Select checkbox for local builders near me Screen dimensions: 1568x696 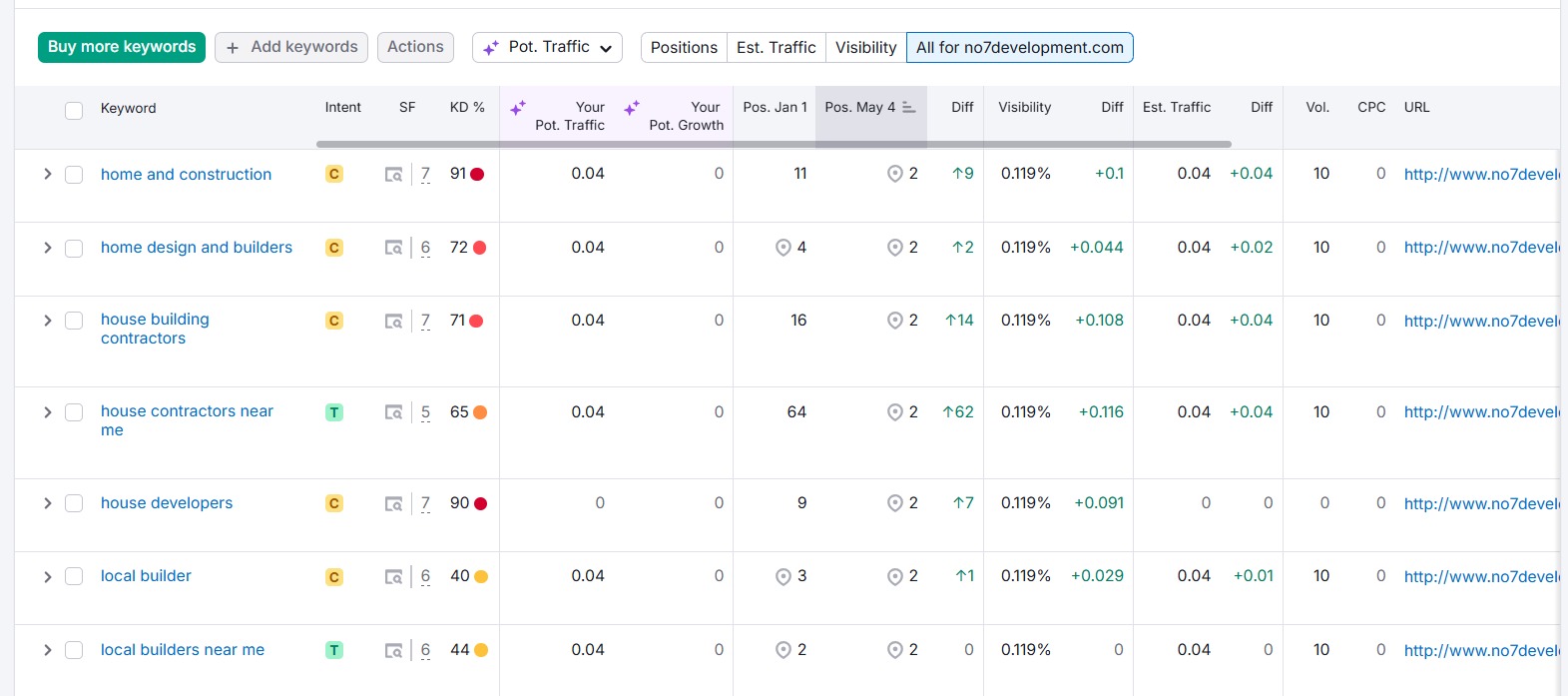(x=74, y=650)
